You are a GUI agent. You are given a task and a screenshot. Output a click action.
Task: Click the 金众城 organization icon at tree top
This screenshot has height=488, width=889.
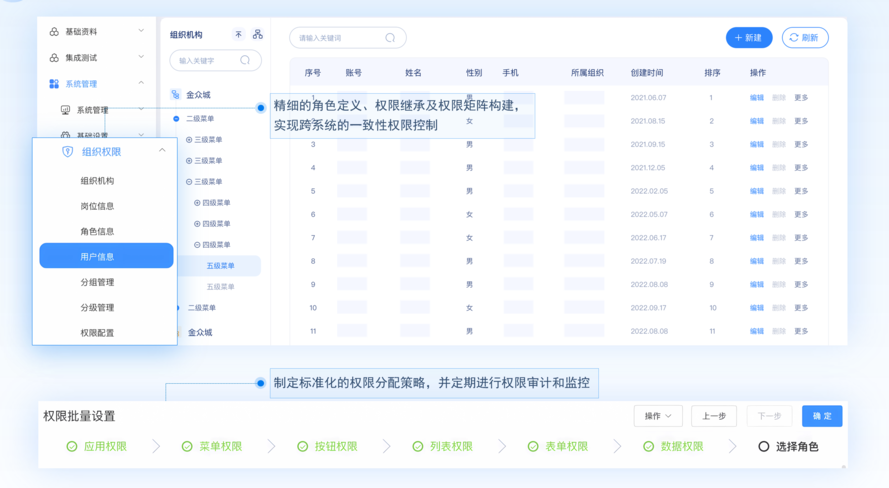coord(176,95)
